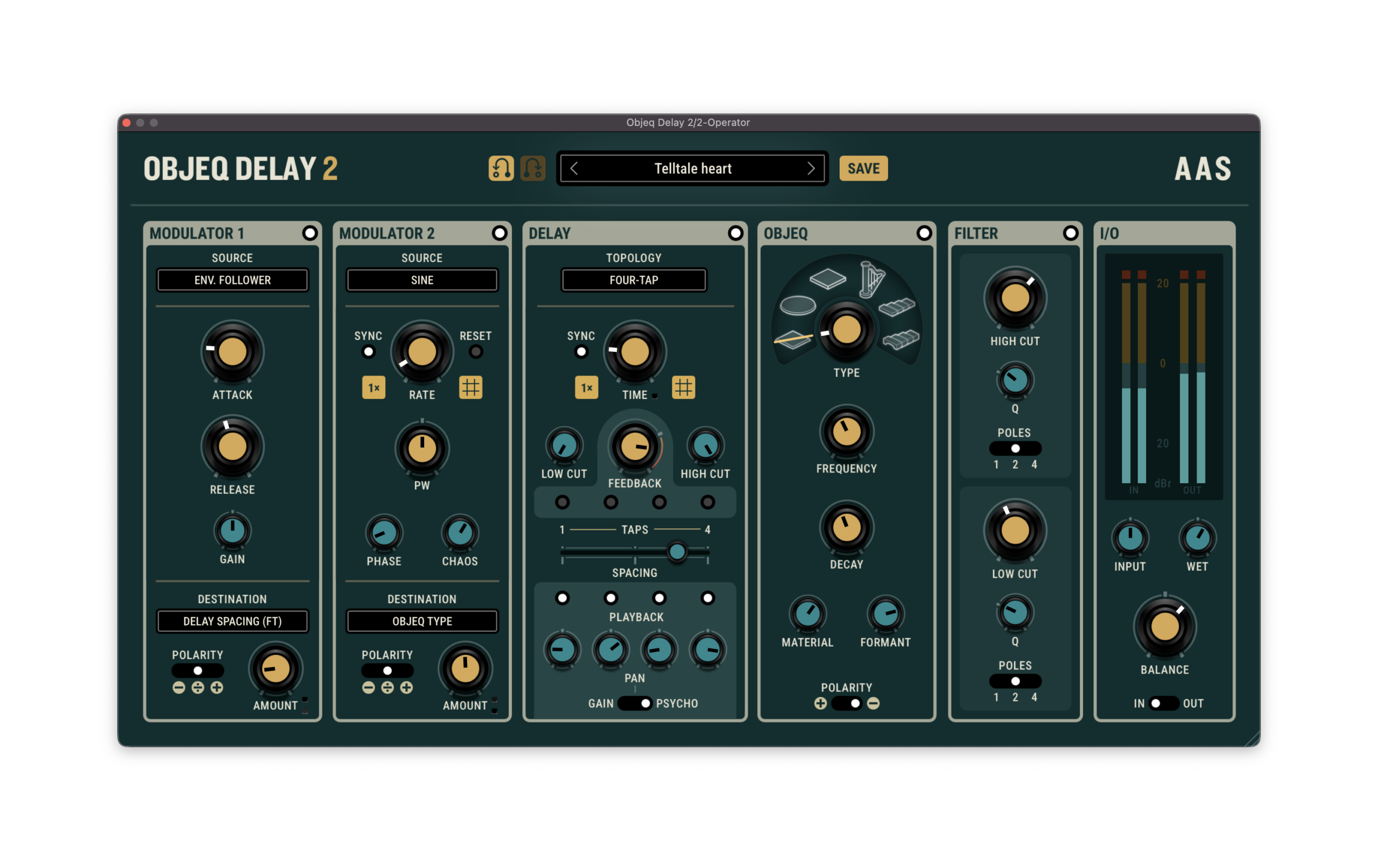The width and height of the screenshot is (1378, 868).
Task: Click the 1x time multiplier in the Delay section
Action: tap(586, 387)
